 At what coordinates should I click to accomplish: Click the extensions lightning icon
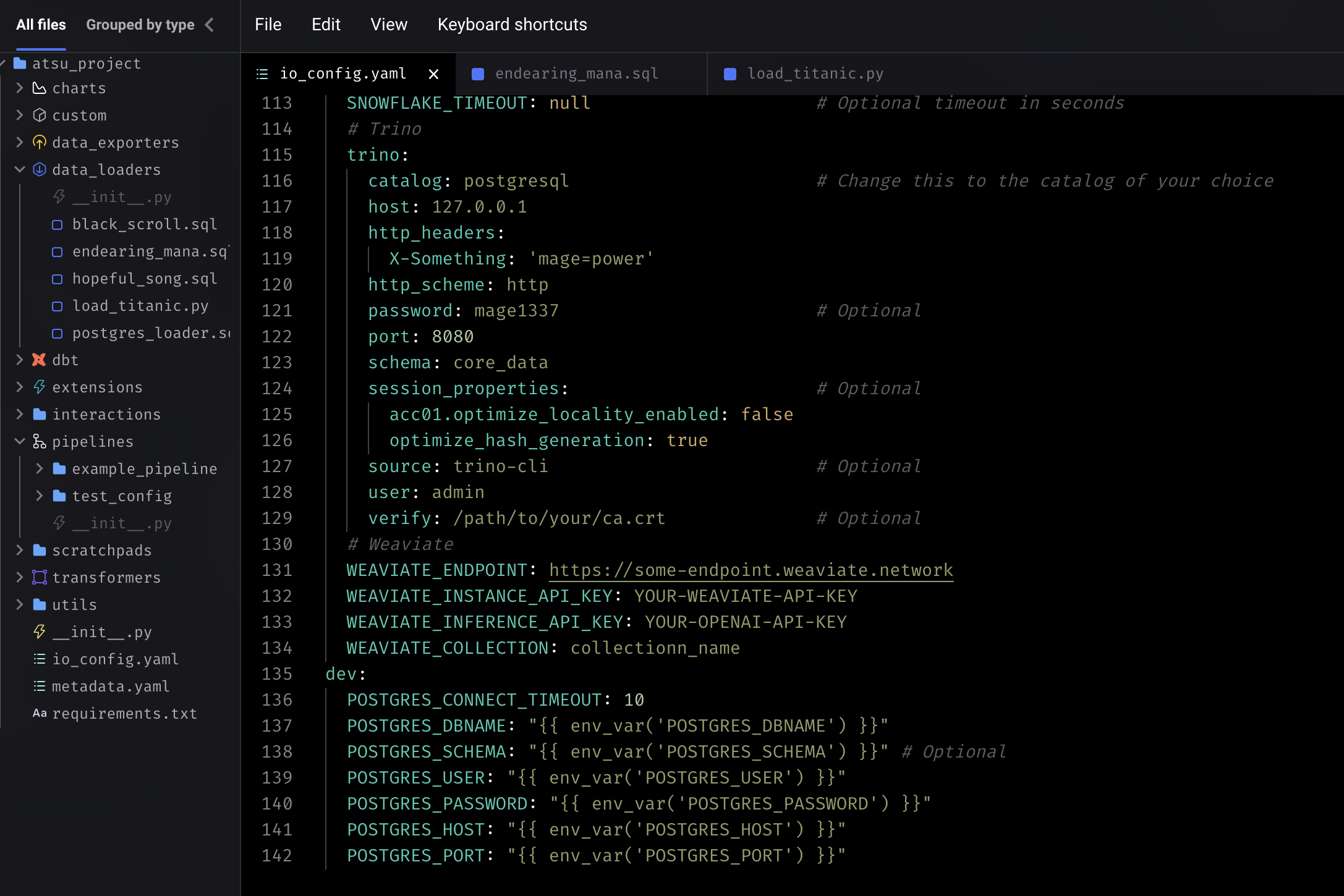pos(40,387)
